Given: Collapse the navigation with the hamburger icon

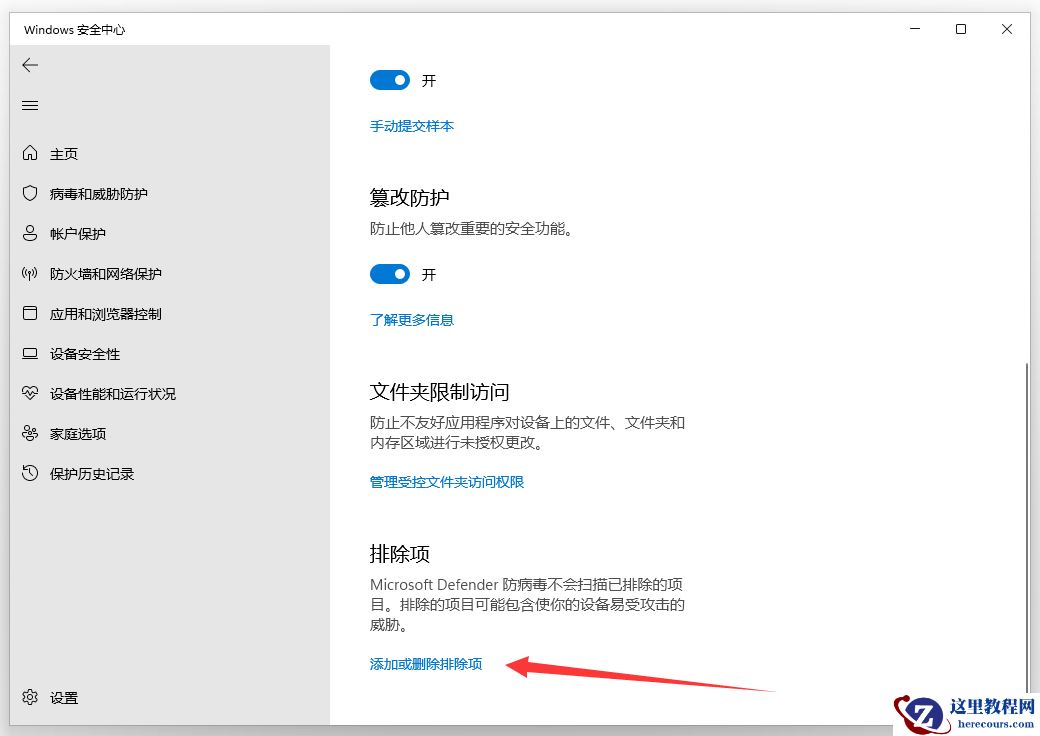Looking at the screenshot, I should (29, 105).
